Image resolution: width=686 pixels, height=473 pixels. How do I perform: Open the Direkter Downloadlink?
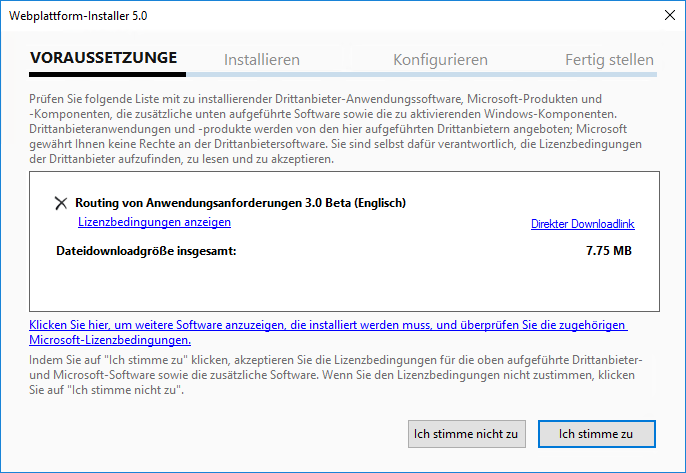[x=582, y=224]
